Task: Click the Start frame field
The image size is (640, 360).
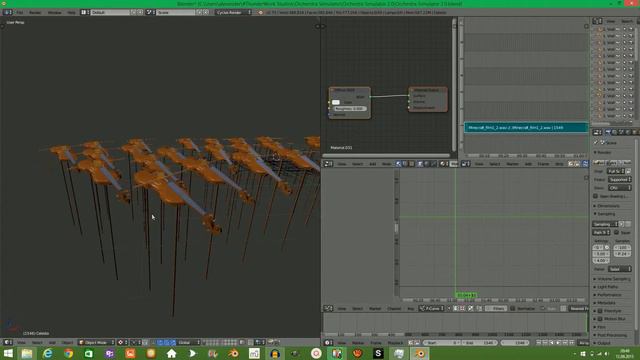Action: coord(442,342)
